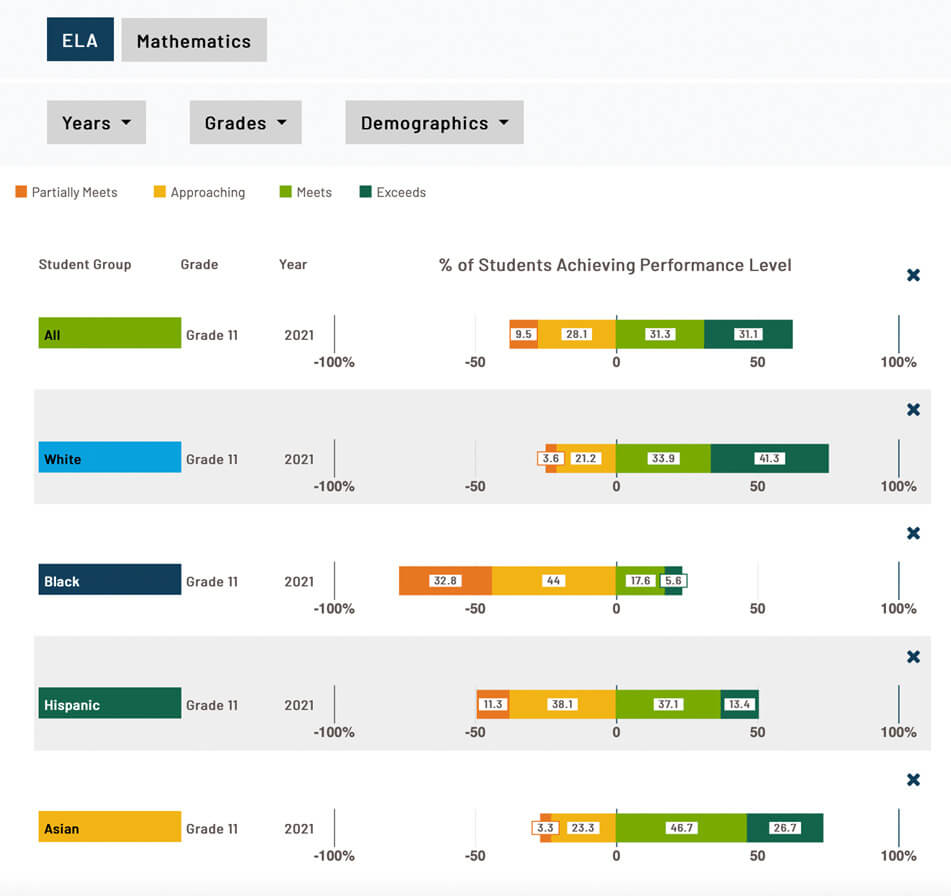Click the 32.8 Partially Meets bar for Black
The width and height of the screenshot is (951, 896).
click(x=445, y=581)
